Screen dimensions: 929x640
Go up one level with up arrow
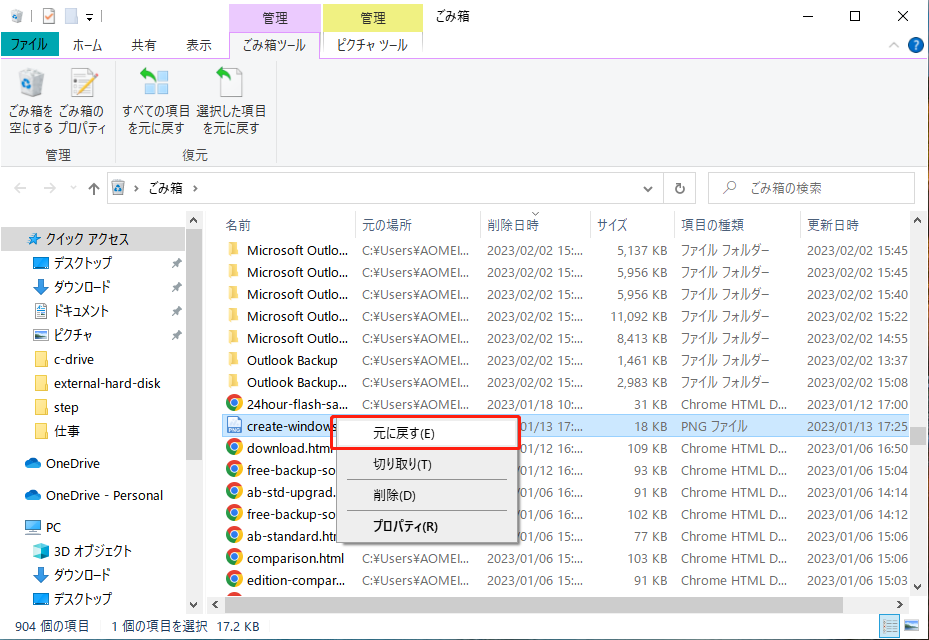[94, 188]
